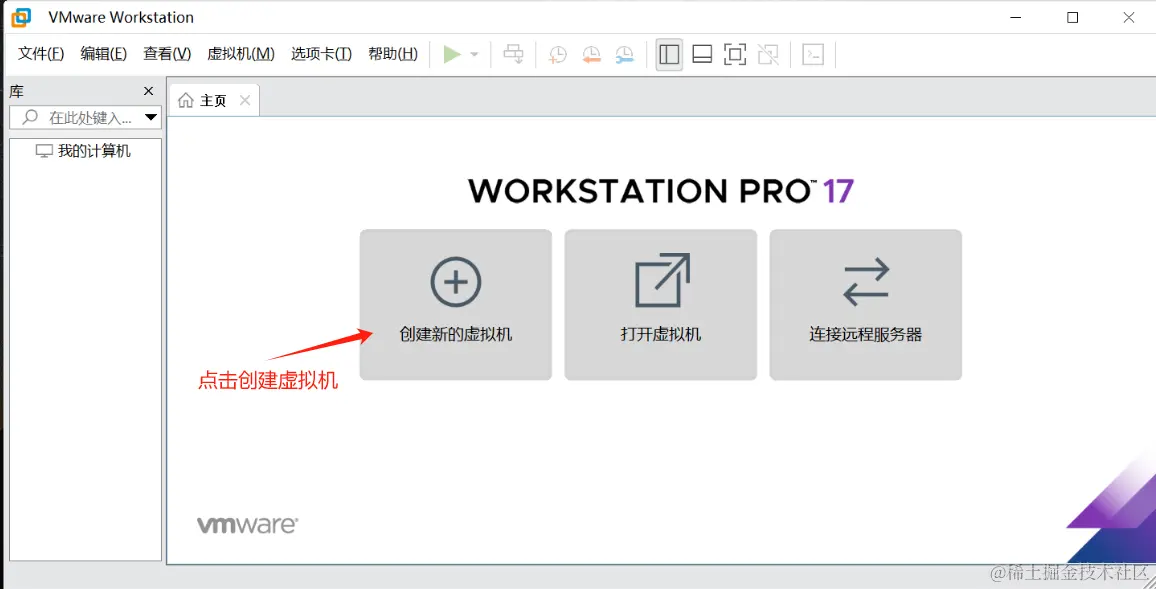Close the 主页 tab

point(245,100)
